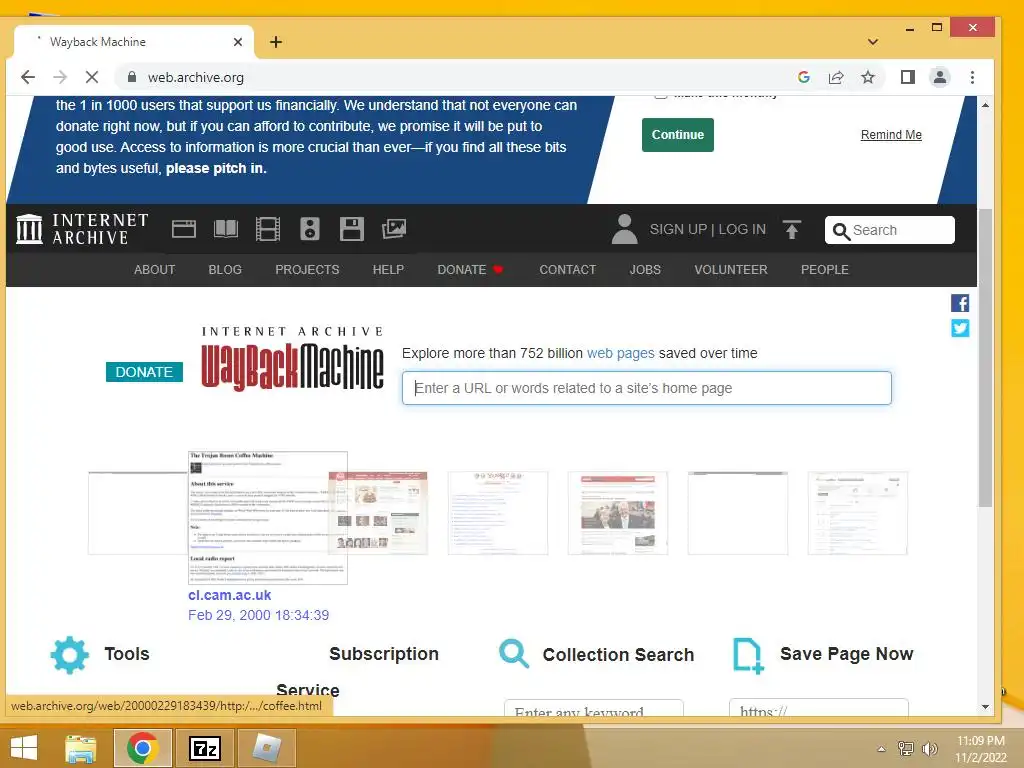Open the PROJECTS menu item
1024x768 pixels.
click(x=307, y=270)
